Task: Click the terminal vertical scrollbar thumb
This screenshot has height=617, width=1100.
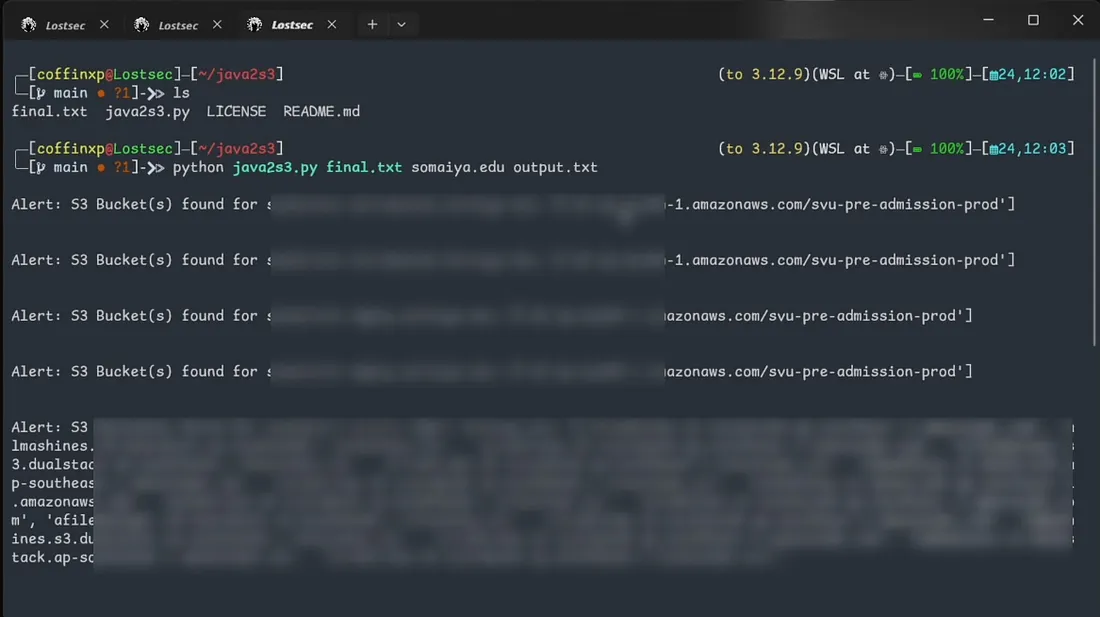Action: (1094, 203)
